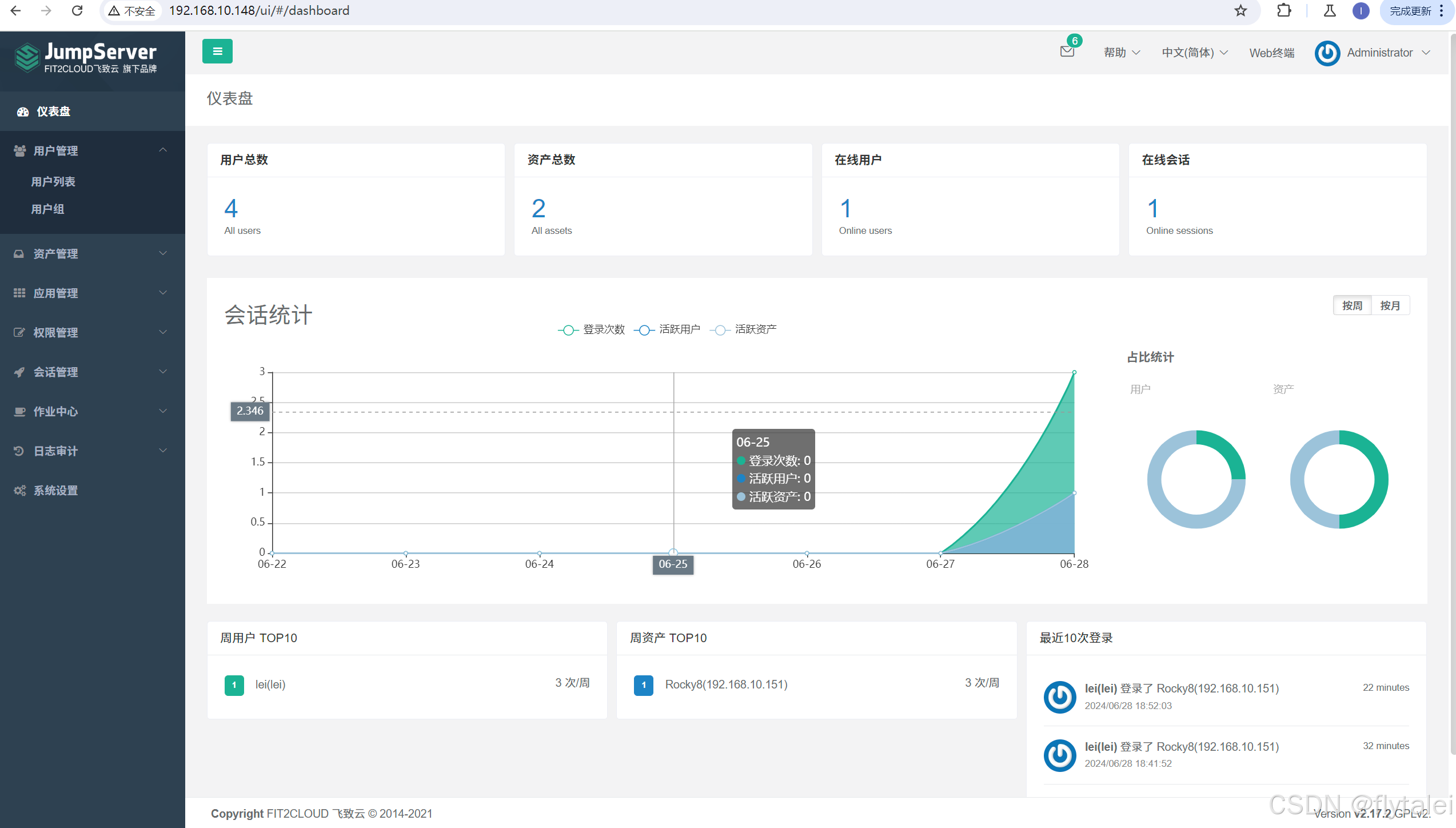Screen dimensions: 1456x828
Task: Click the 2 All assets count
Action: [538, 208]
